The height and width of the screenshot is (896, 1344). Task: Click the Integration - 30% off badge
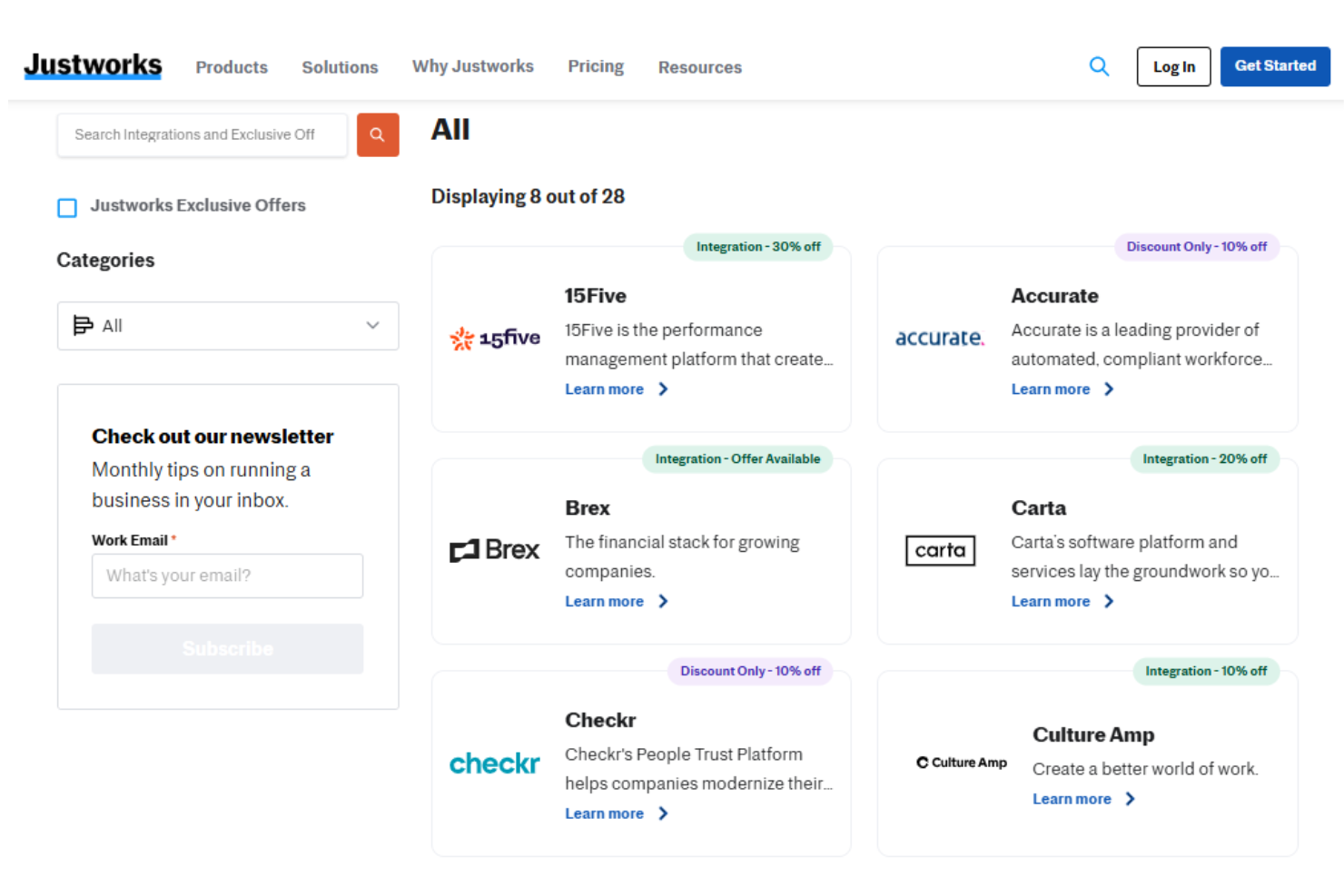(758, 247)
